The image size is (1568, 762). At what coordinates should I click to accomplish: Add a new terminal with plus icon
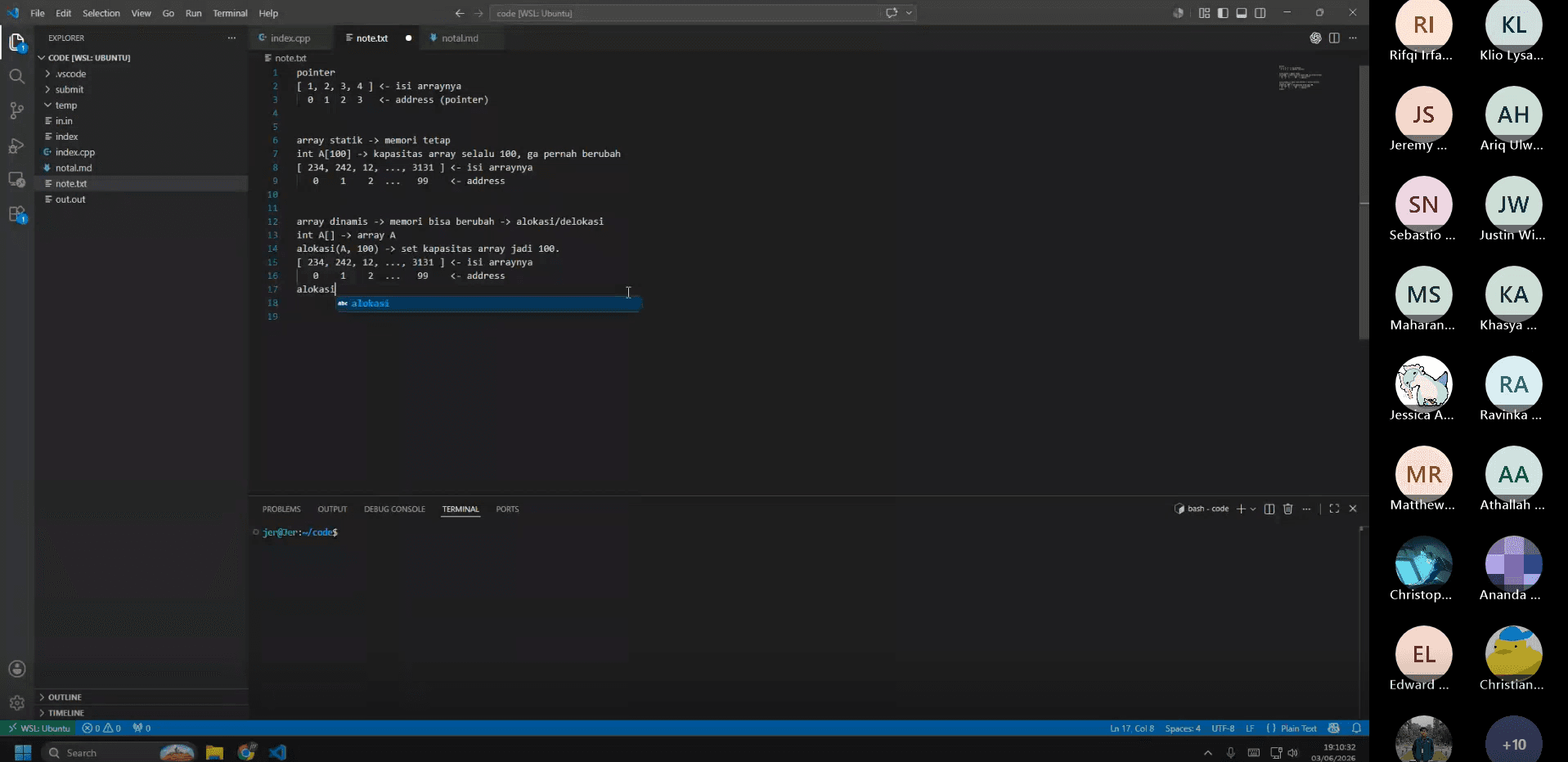pyautogui.click(x=1241, y=509)
